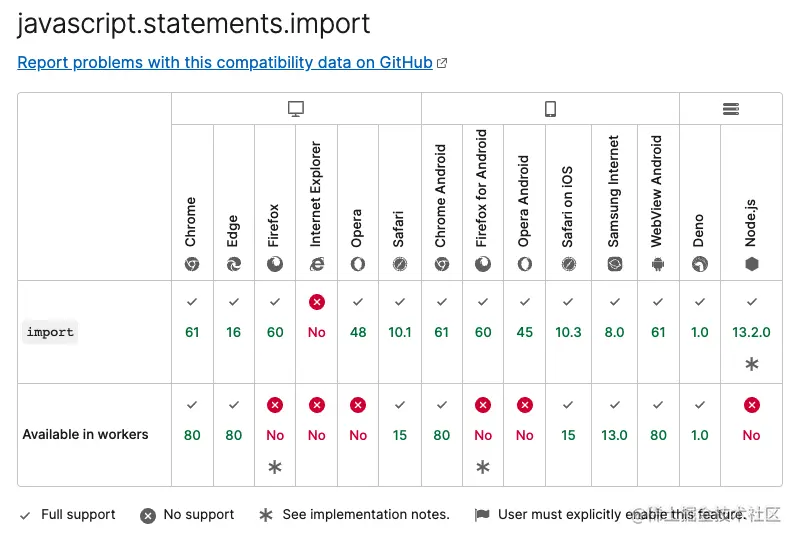Image resolution: width=798 pixels, height=541 pixels.
Task: Click the Internet Explorer browser icon
Action: click(317, 264)
